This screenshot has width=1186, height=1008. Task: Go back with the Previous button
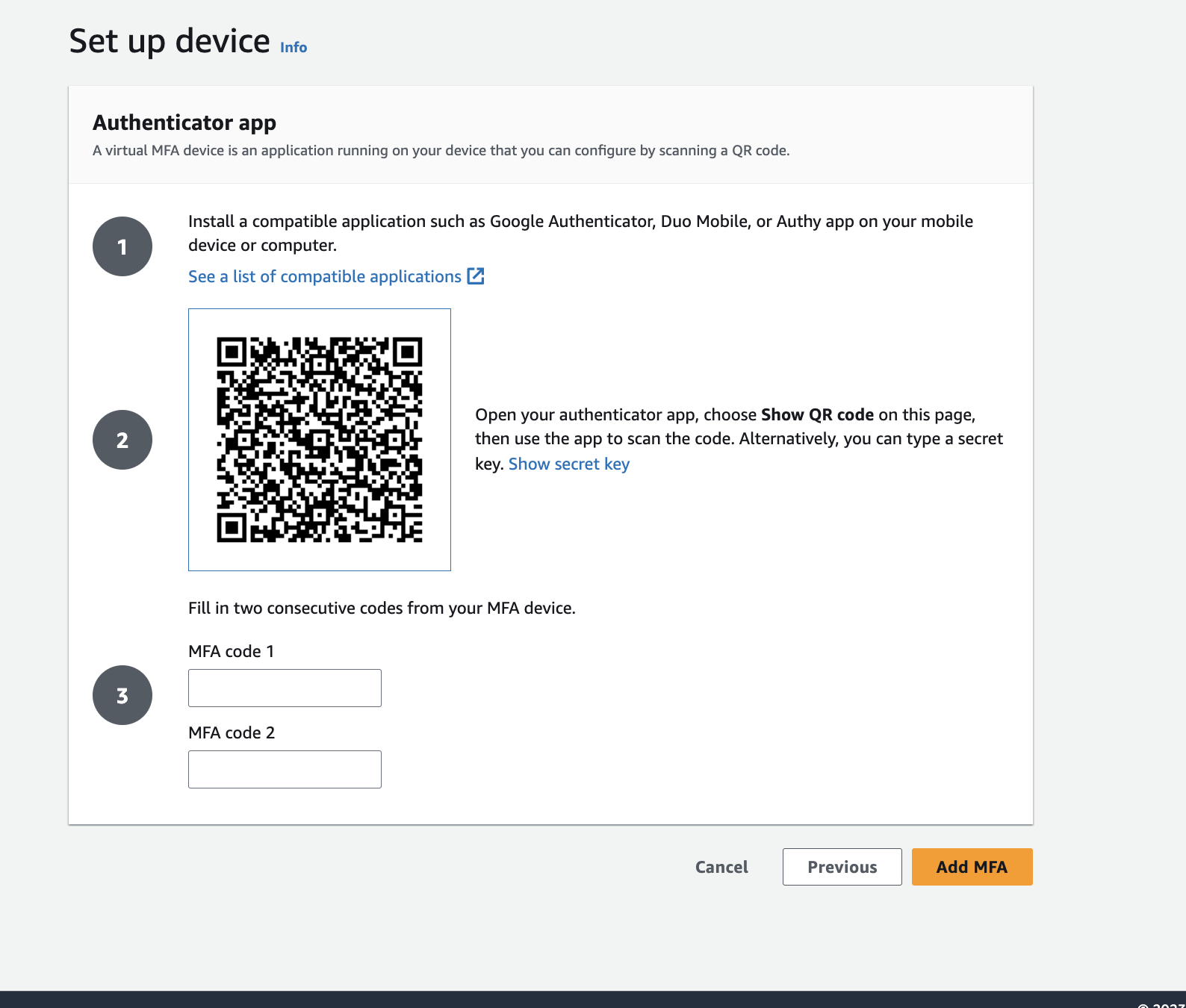click(842, 867)
